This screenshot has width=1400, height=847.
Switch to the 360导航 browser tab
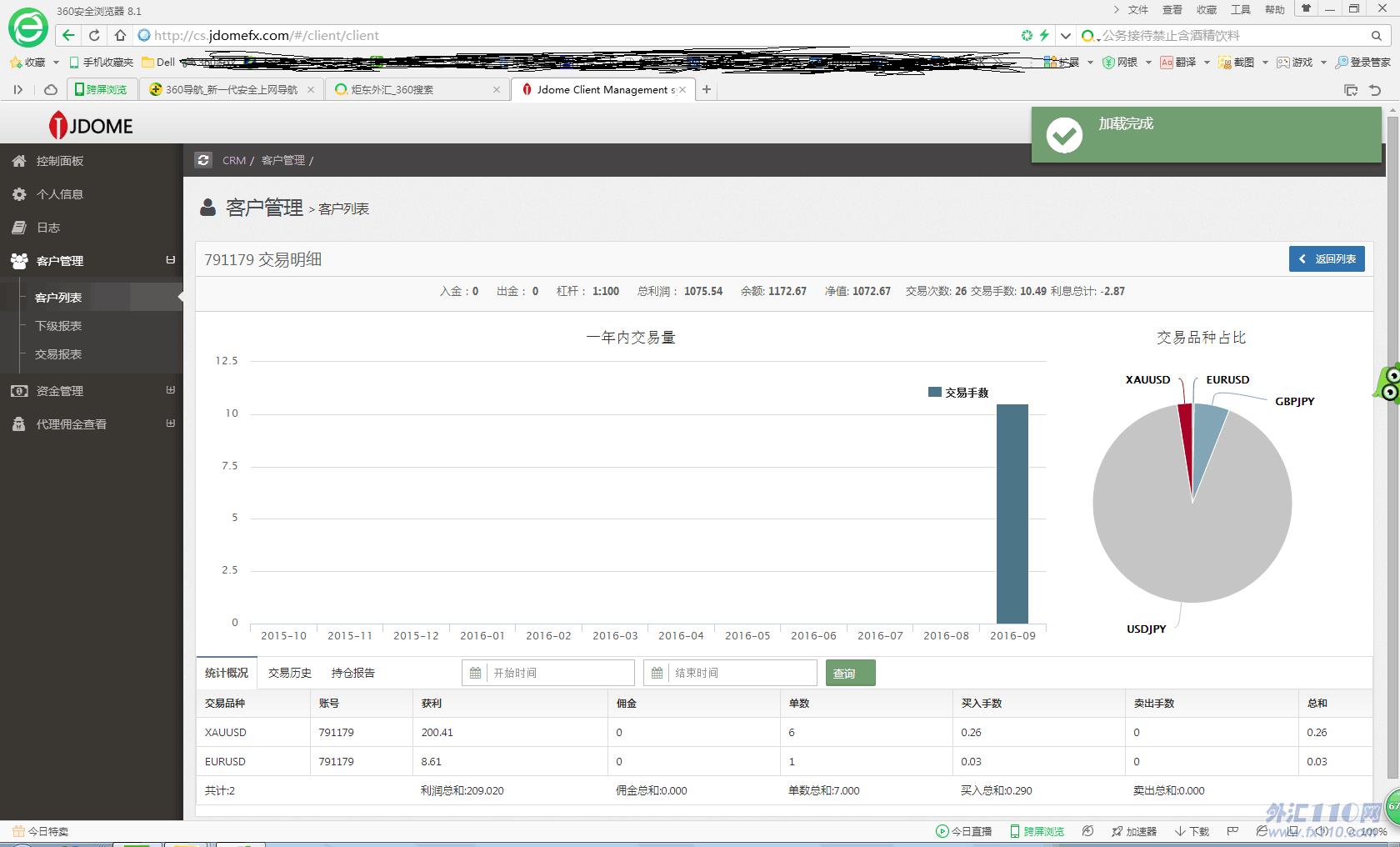232,89
